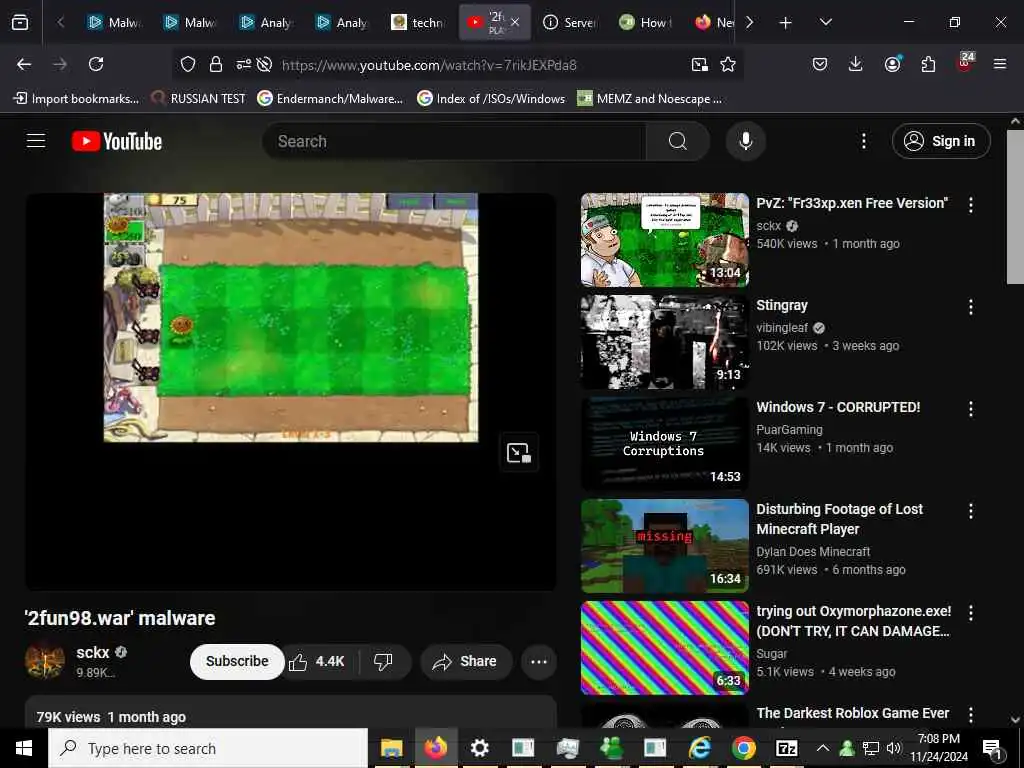This screenshot has width=1024, height=768.
Task: Open the Firefox application menu
Action: tap(999, 64)
